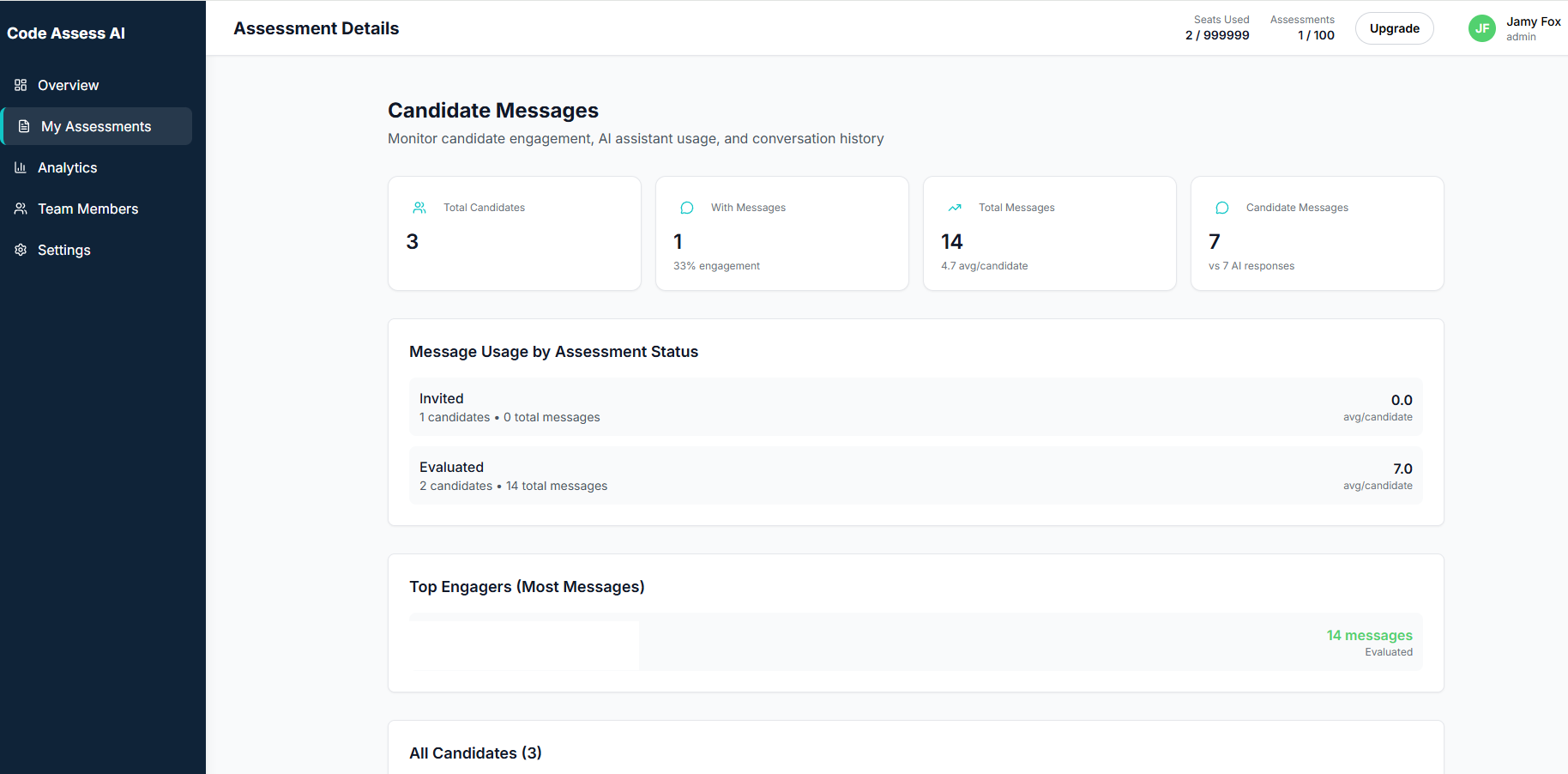Click the My Assessments document icon
This screenshot has width=1568, height=774.
click(24, 126)
